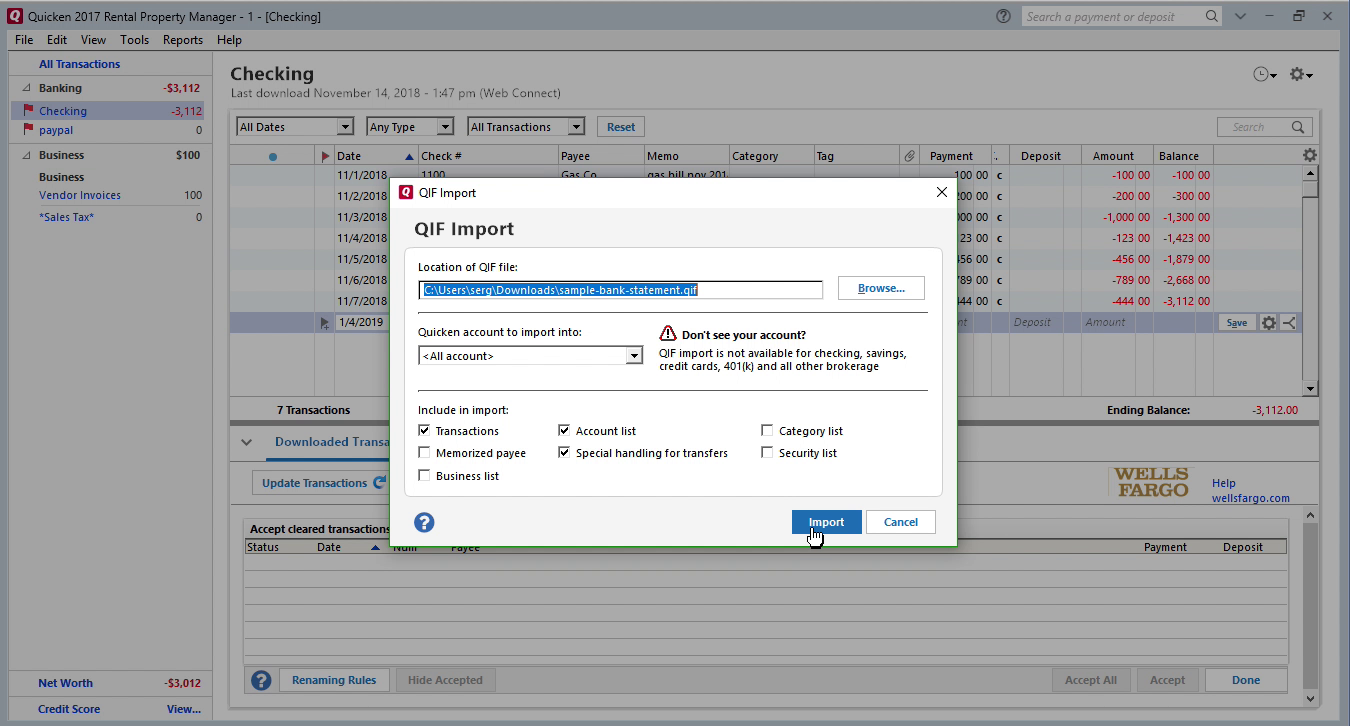Screen dimensions: 1350x726
Task: Click the red flag column header icon
Action: point(325,156)
